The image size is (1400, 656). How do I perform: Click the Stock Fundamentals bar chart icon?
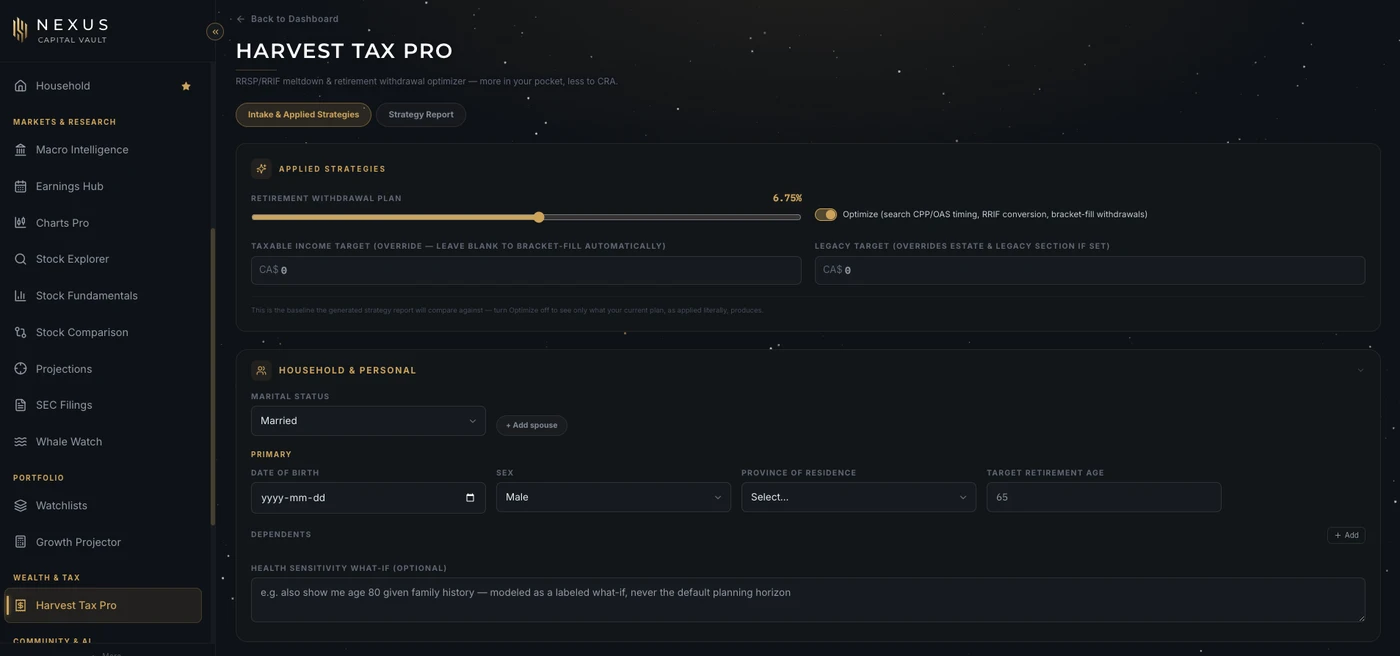coord(20,296)
